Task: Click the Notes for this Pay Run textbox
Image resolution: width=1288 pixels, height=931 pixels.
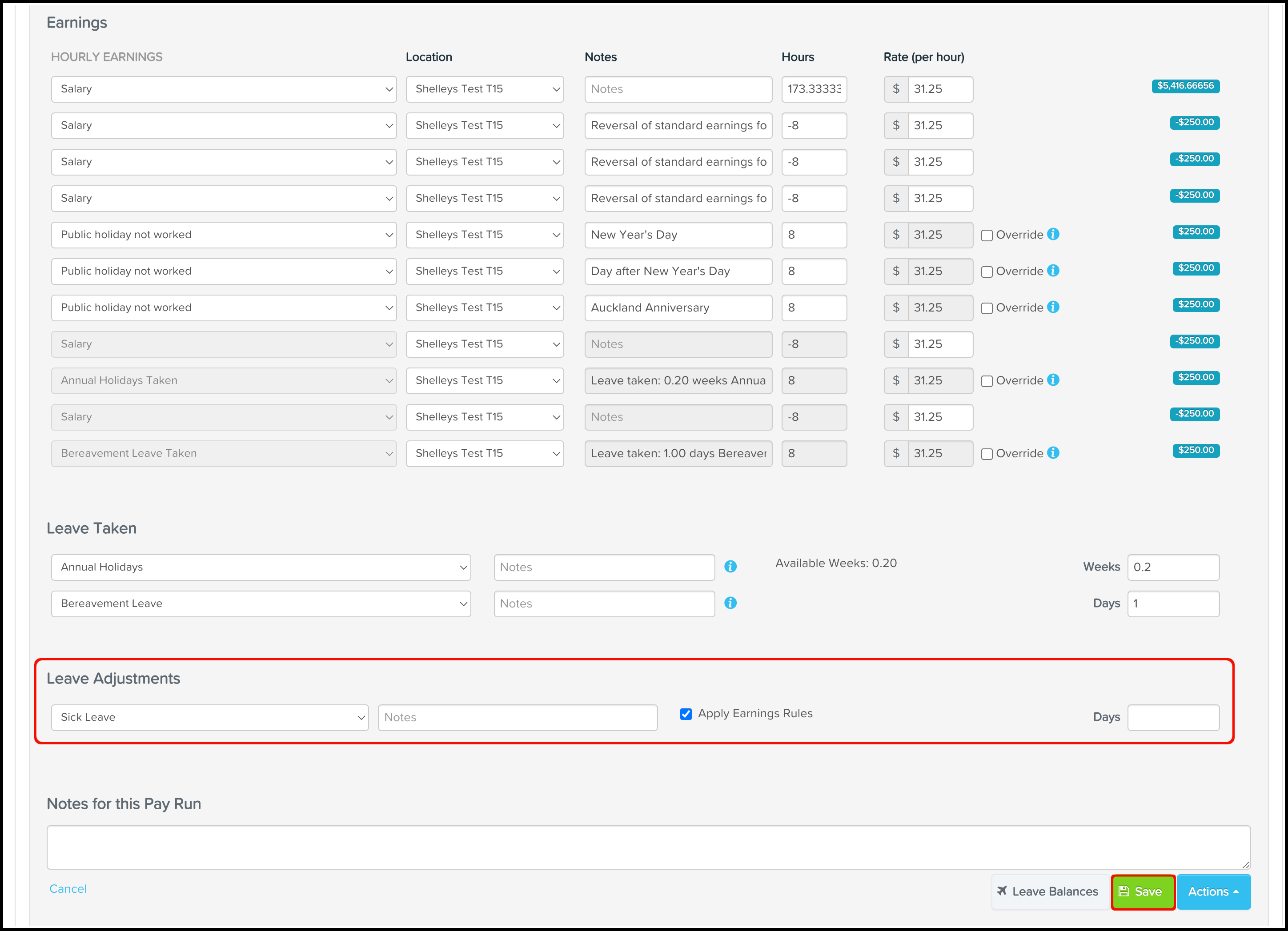Action: point(648,847)
